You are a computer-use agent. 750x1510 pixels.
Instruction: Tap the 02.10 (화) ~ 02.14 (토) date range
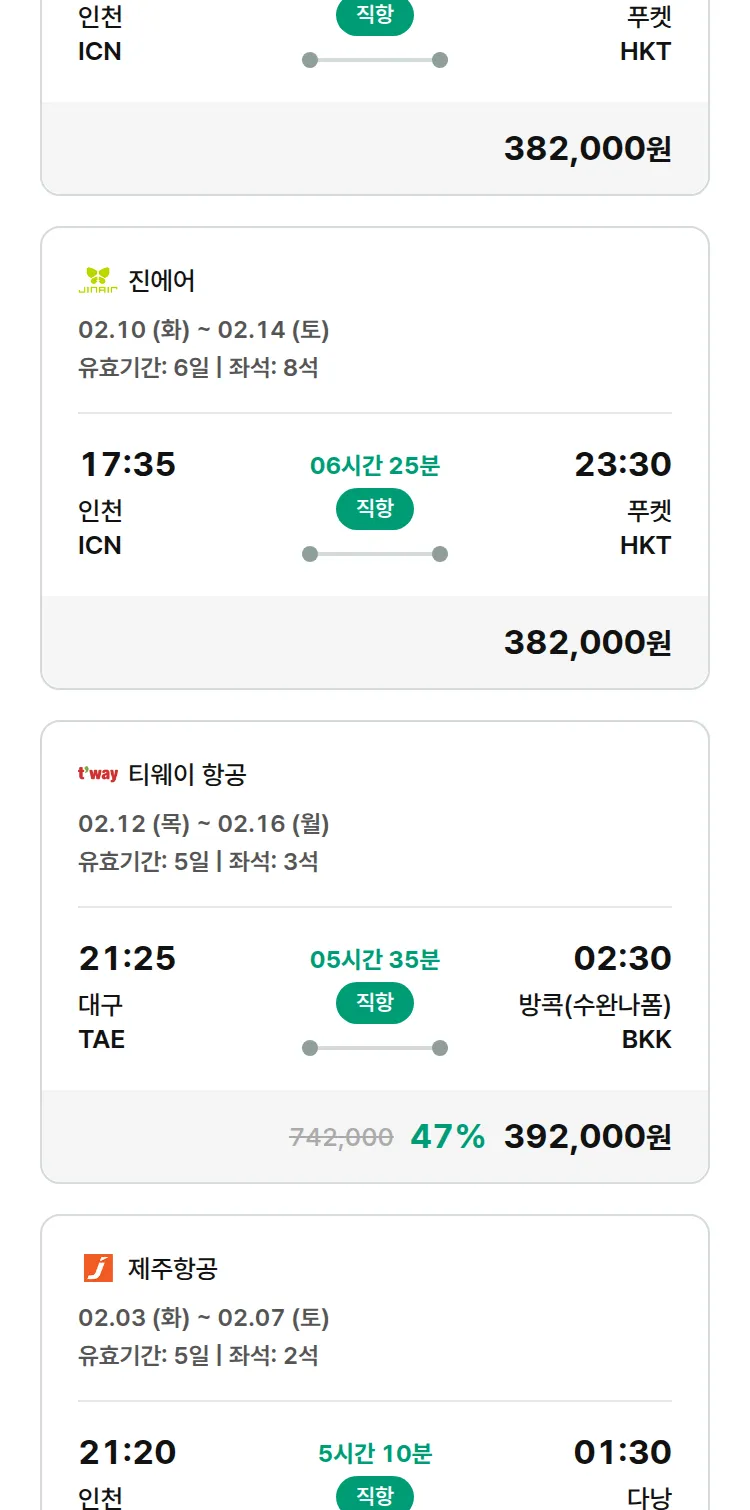[x=204, y=330]
